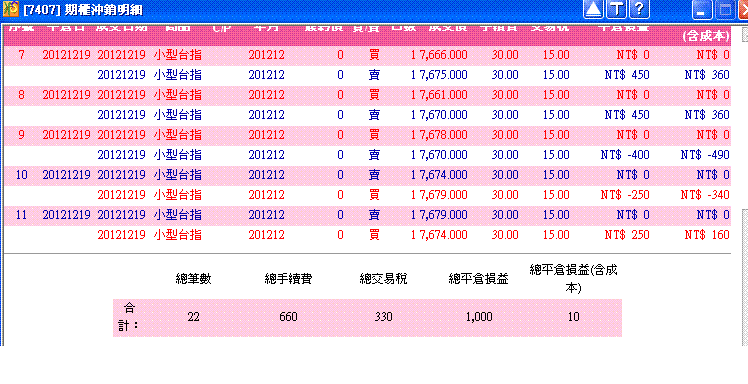
Task: Open help with the question mark button
Action: tap(640, 10)
